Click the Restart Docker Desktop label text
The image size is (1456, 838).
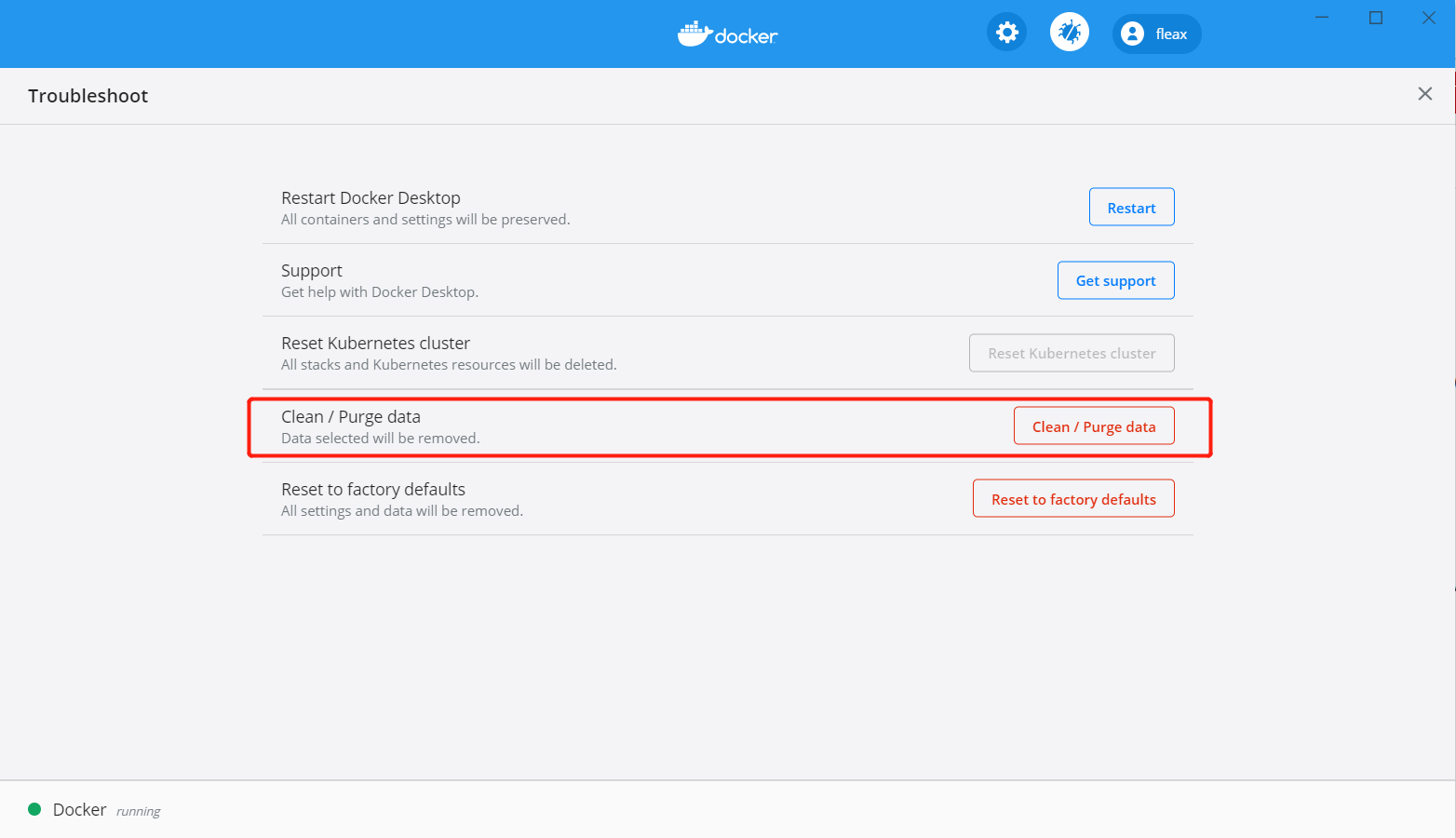(x=371, y=197)
